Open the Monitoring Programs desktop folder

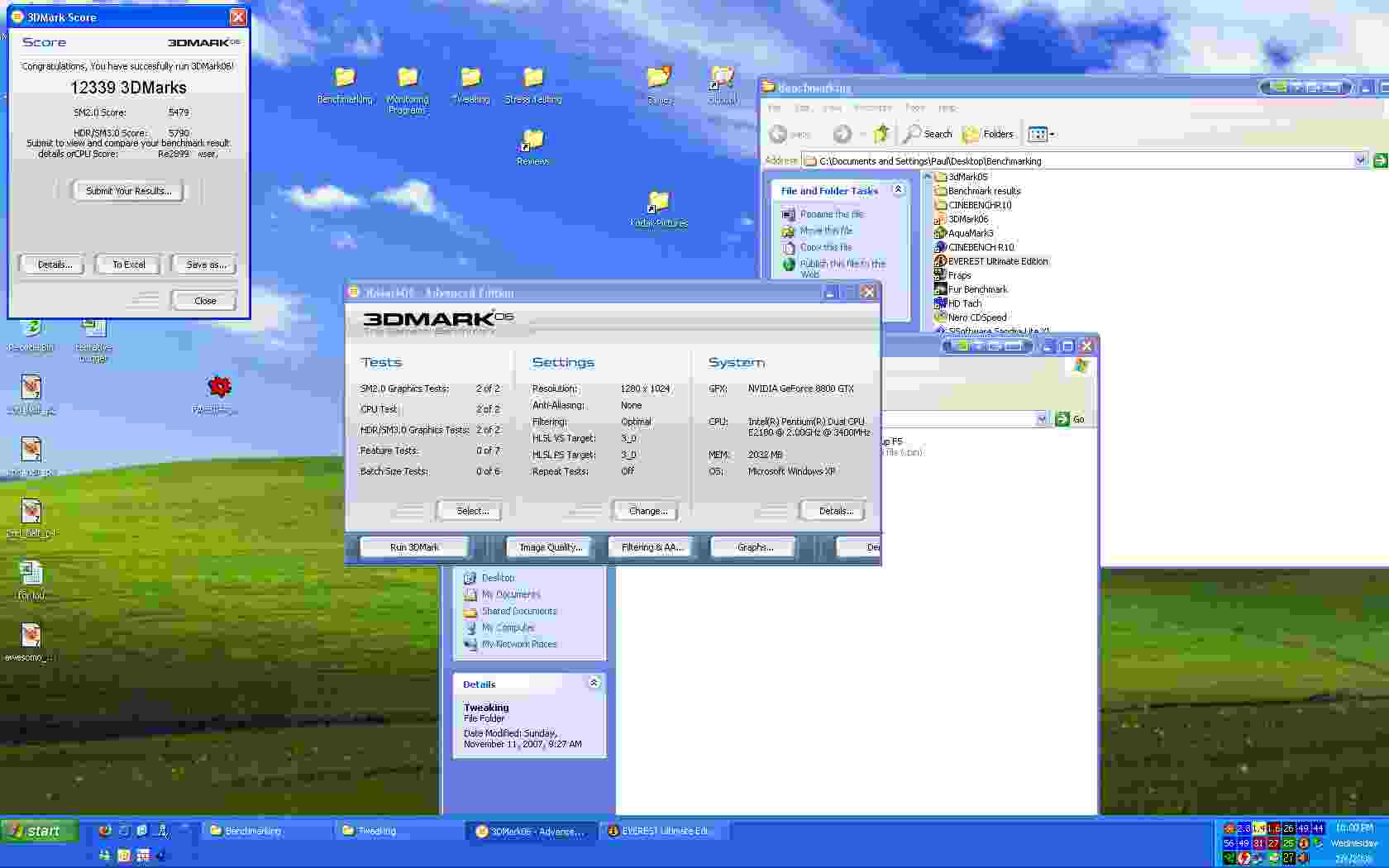pyautogui.click(x=408, y=89)
